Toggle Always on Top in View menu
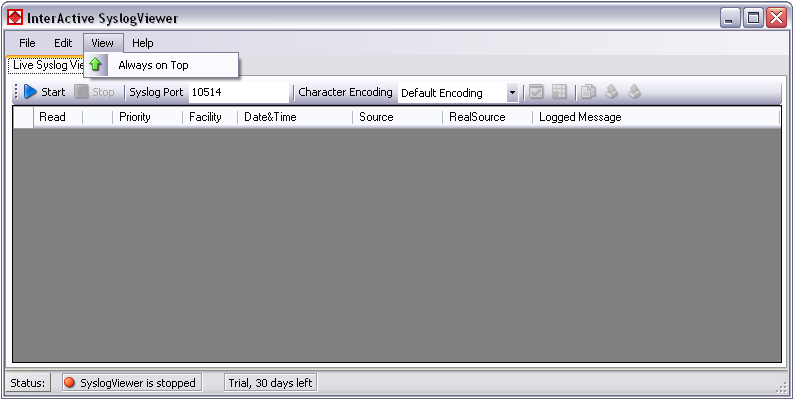The height and width of the screenshot is (400, 794). tap(153, 65)
